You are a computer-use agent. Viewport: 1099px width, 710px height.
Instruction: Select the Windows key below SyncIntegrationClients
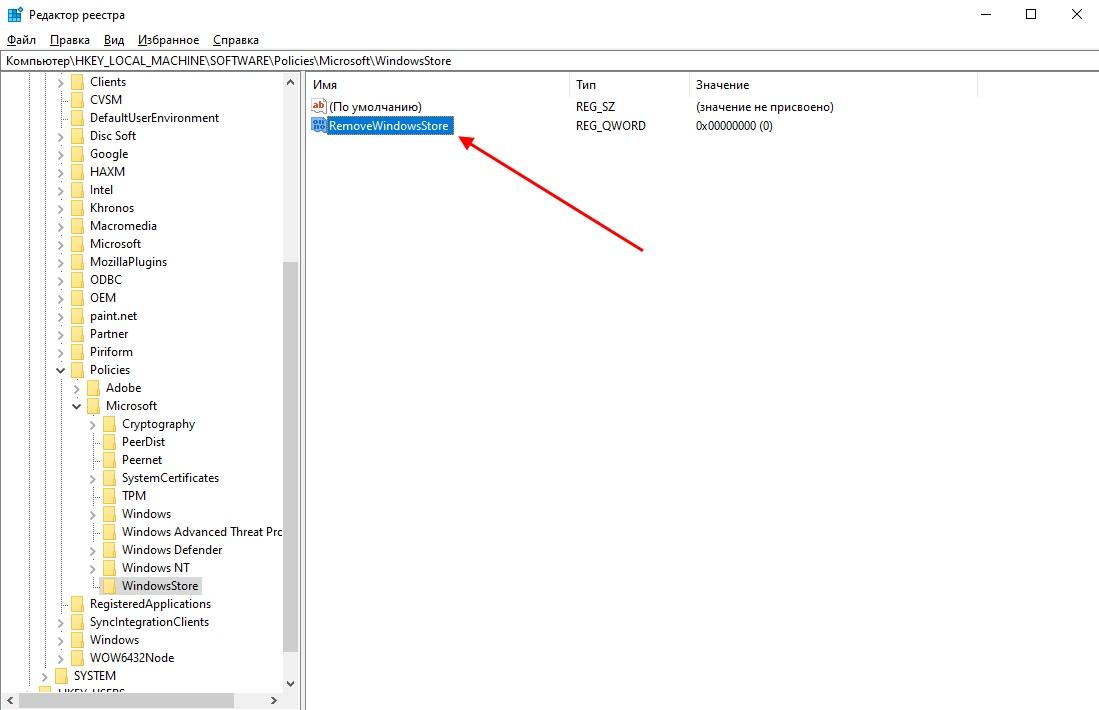(x=114, y=640)
